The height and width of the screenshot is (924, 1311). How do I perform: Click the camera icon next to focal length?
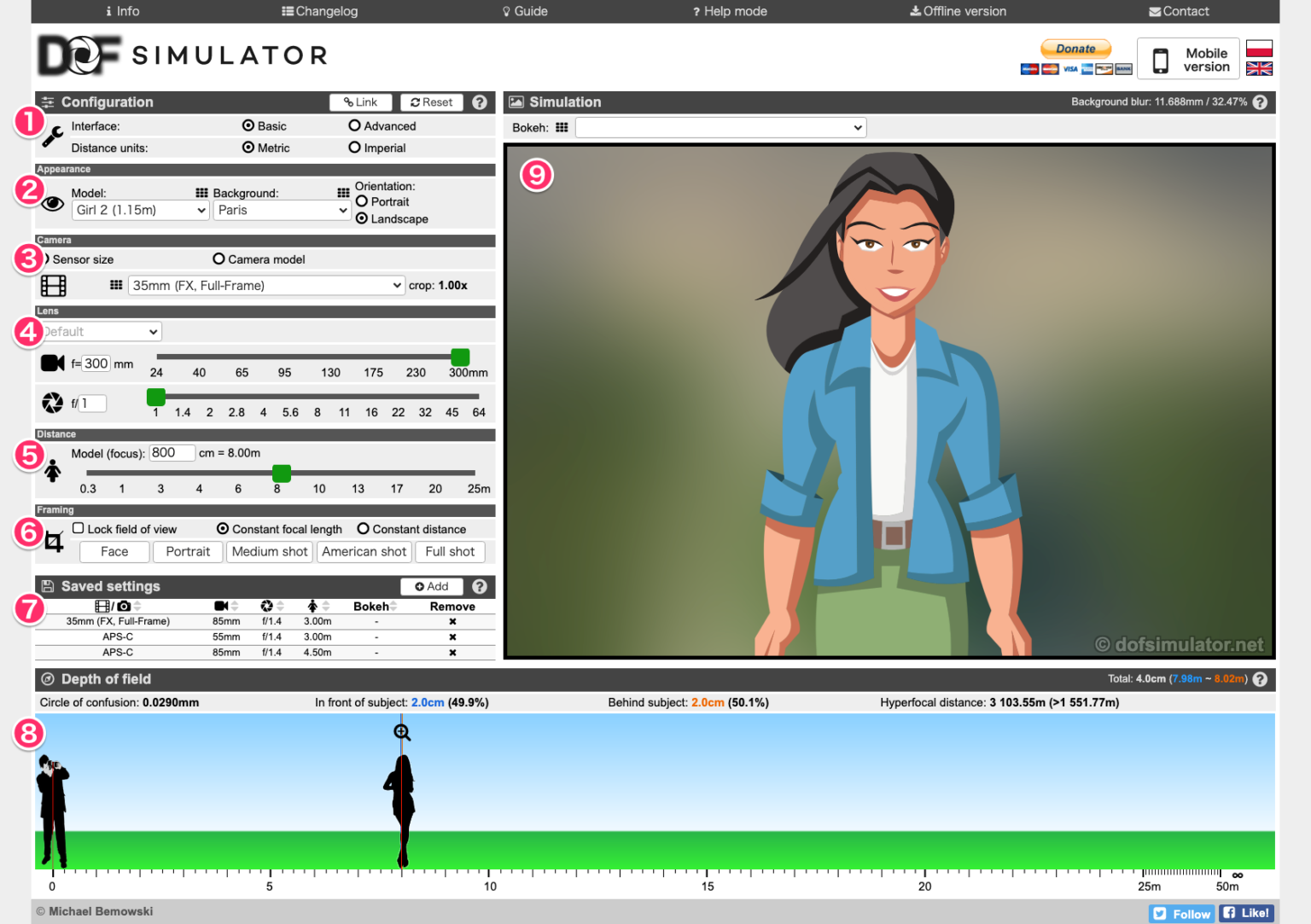pos(52,363)
